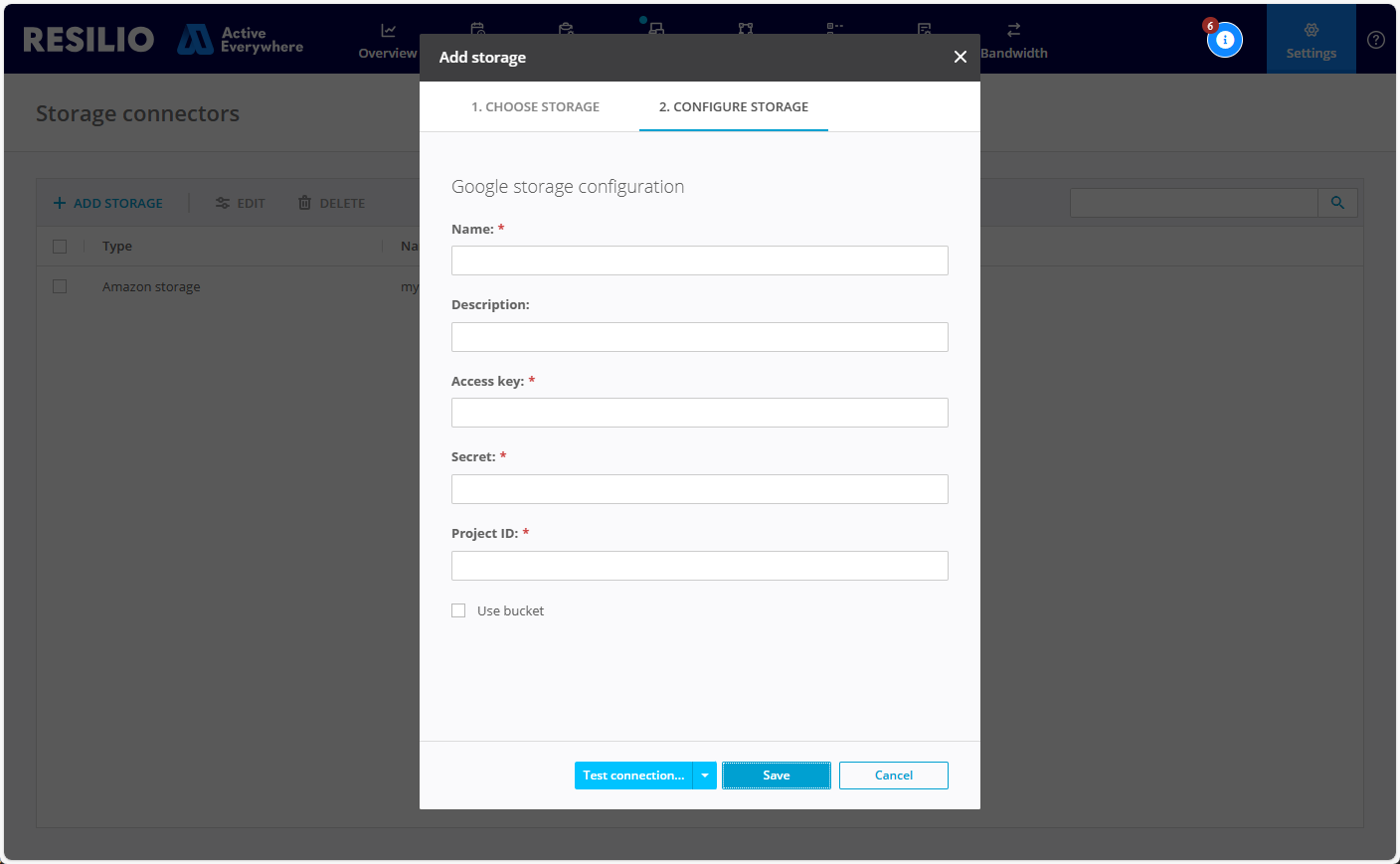Screen dimensions: 1400x864
Task: Select the Configure Storage tab
Action: [734, 106]
